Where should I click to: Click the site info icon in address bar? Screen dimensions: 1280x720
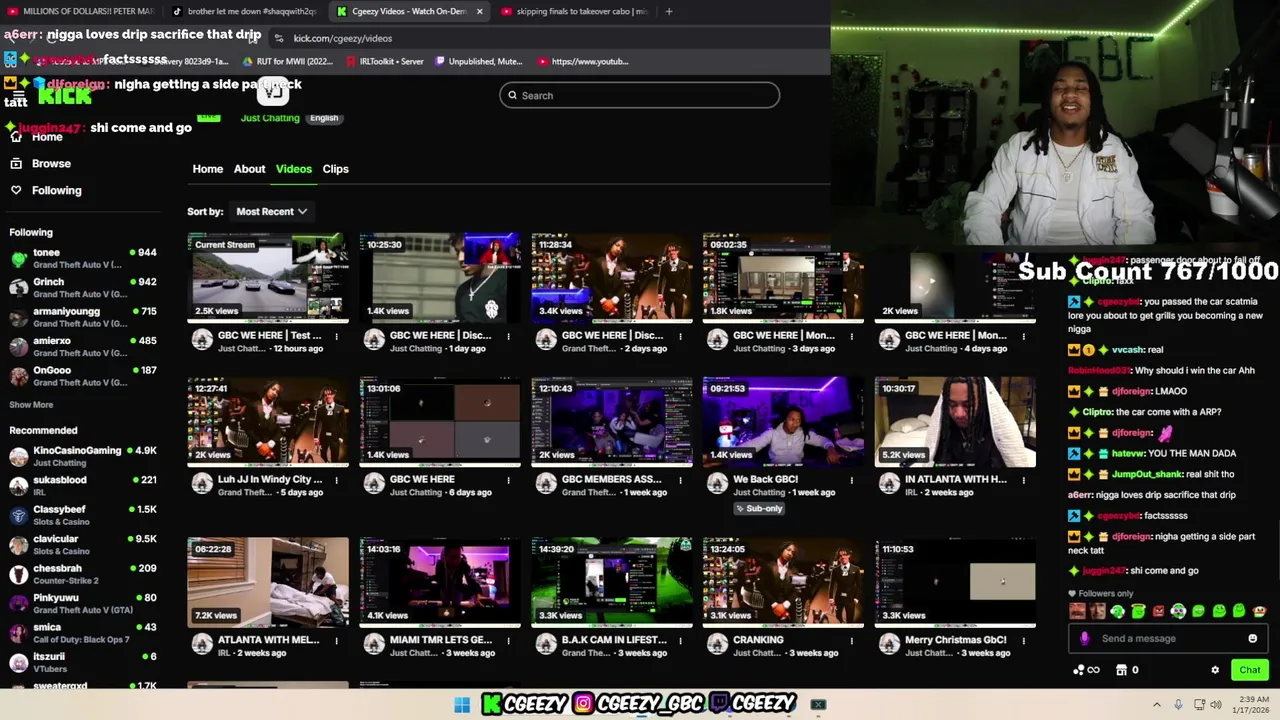(278, 38)
